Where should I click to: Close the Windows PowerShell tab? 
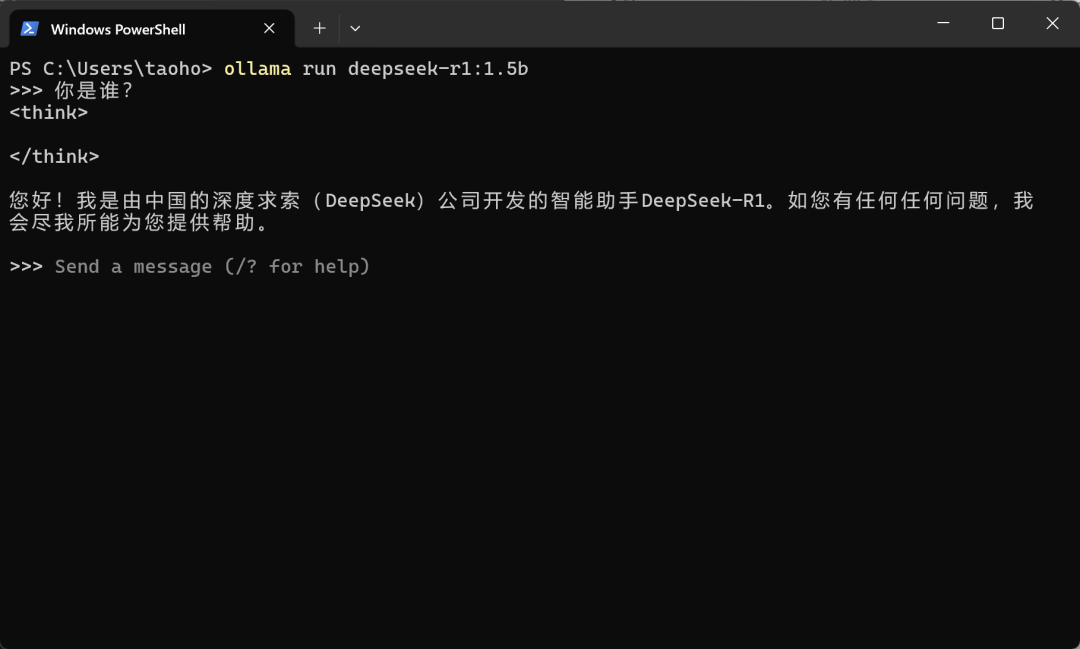pos(269,28)
